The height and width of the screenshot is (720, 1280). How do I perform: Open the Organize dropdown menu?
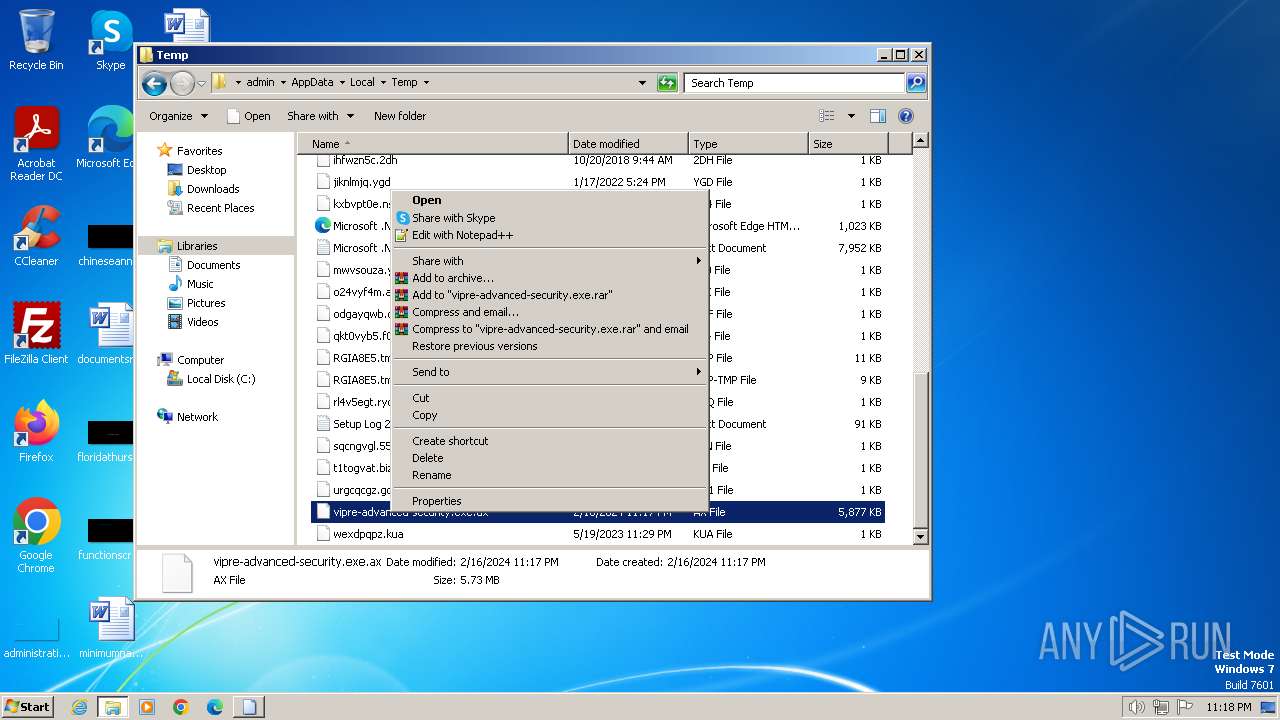pyautogui.click(x=178, y=116)
